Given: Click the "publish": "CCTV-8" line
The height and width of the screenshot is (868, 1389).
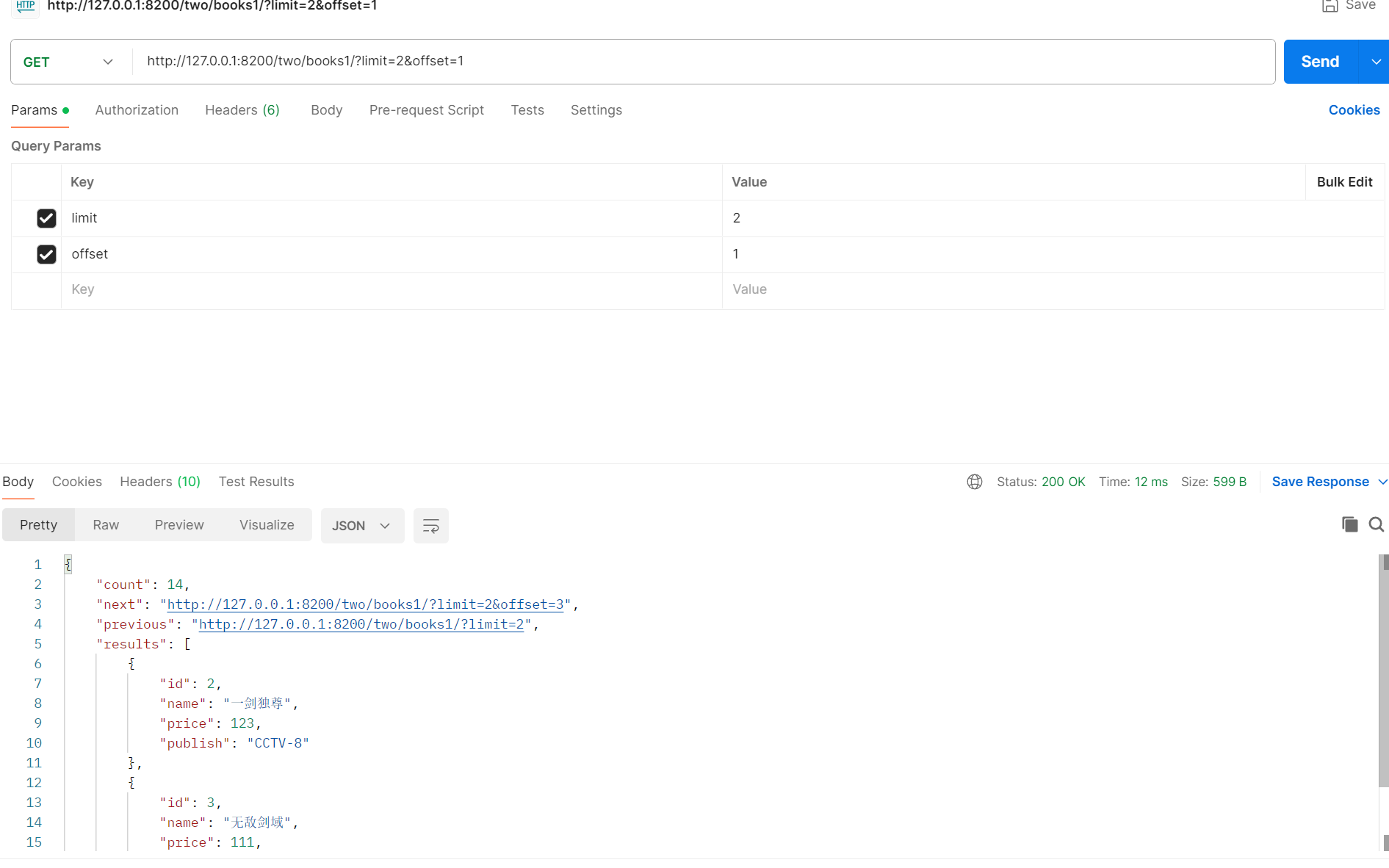Looking at the screenshot, I should point(234,743).
